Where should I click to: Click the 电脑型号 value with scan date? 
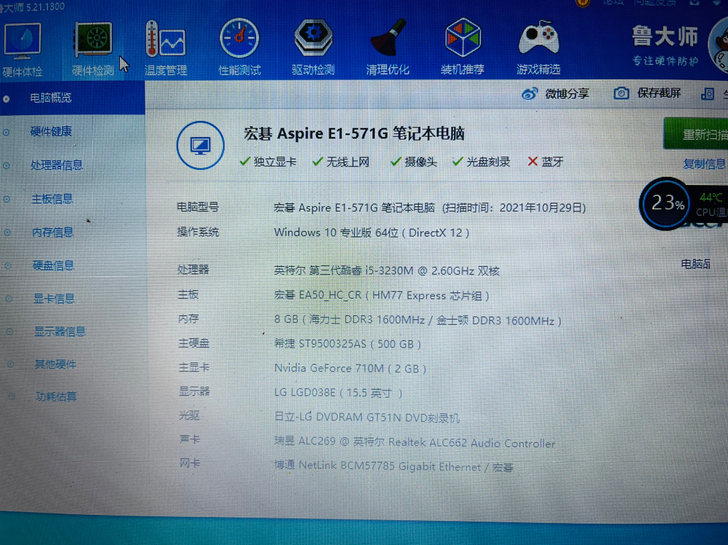pos(429,208)
